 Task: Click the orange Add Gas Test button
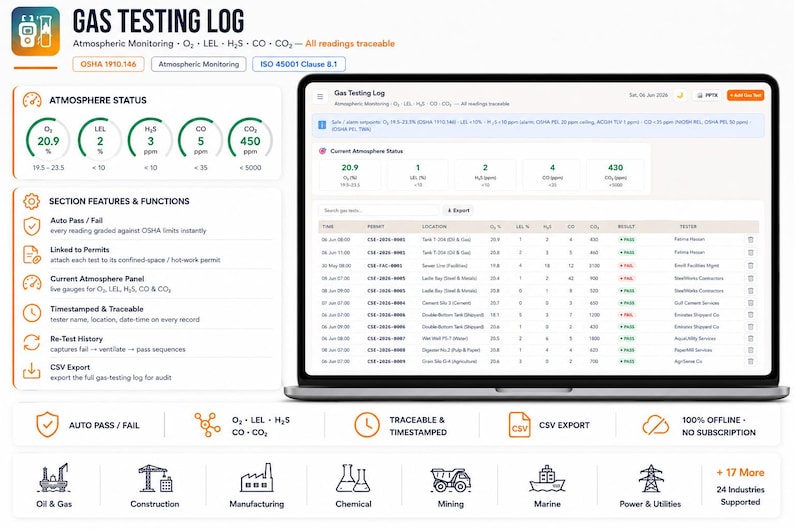point(745,95)
